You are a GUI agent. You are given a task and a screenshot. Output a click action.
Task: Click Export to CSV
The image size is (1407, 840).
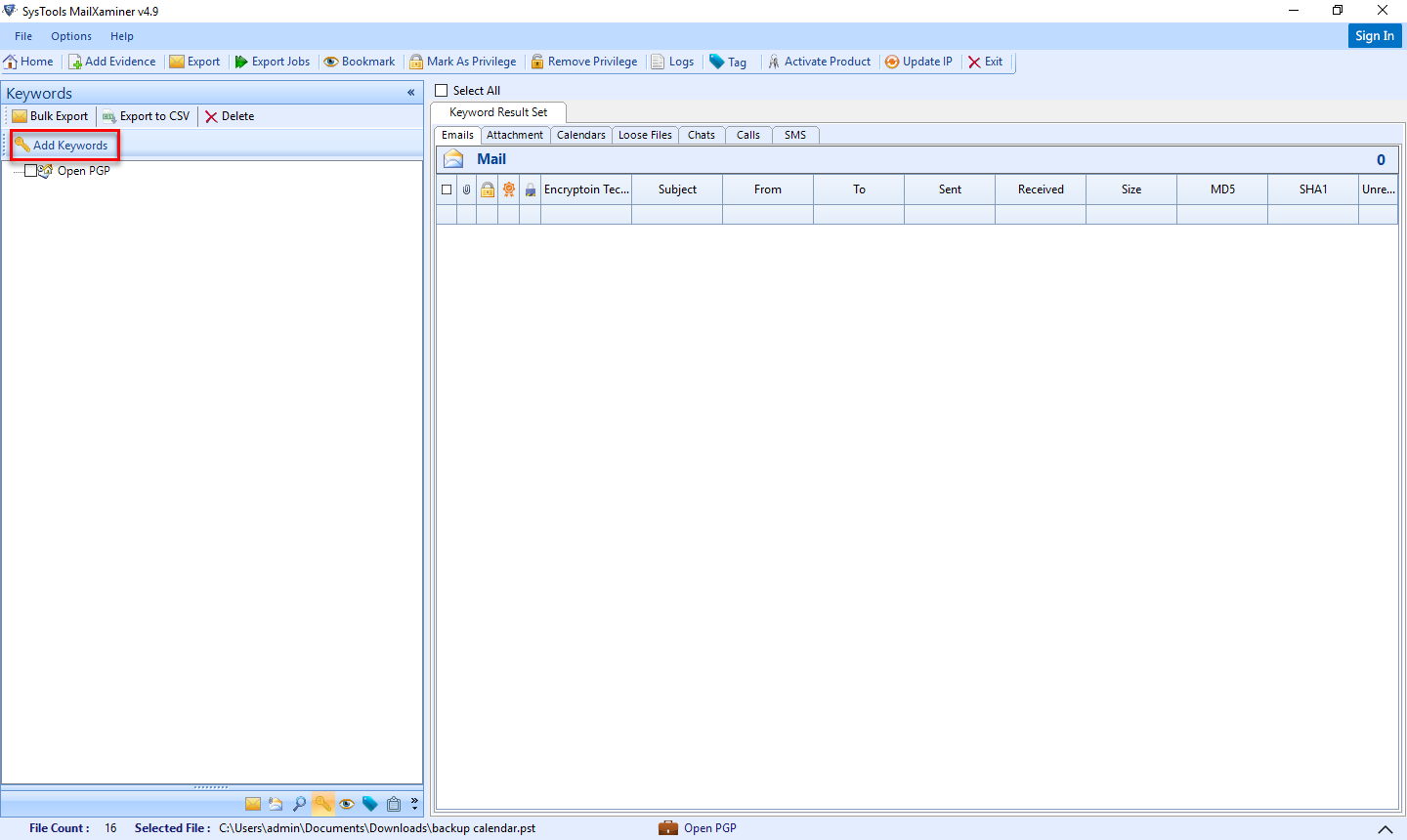(x=147, y=116)
